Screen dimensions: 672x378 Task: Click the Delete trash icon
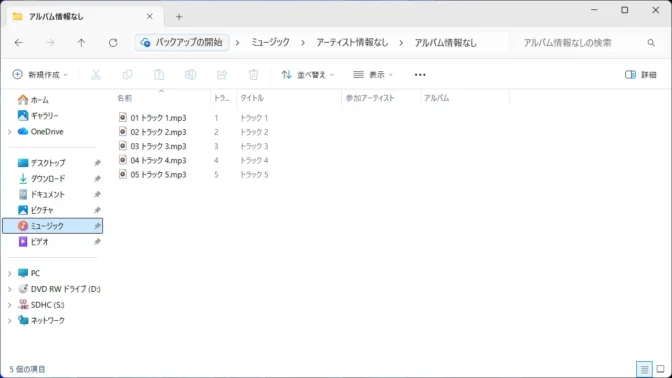pyautogui.click(x=253, y=75)
